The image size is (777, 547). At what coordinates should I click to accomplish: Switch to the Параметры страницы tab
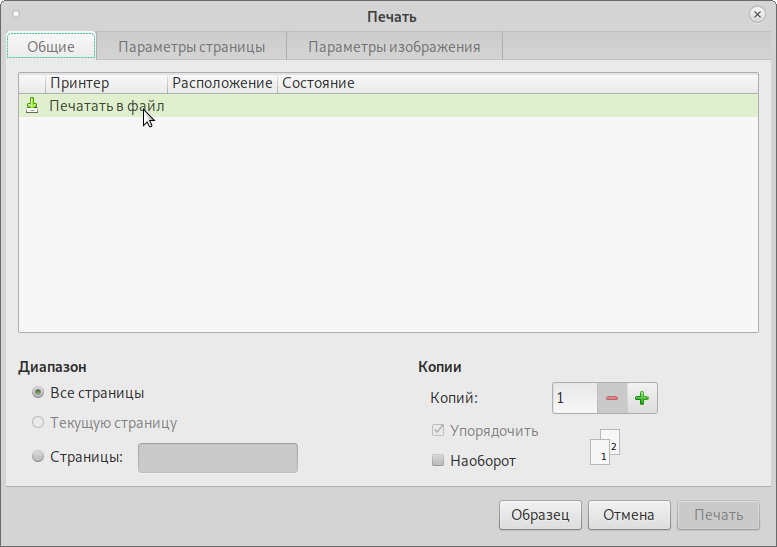(191, 46)
